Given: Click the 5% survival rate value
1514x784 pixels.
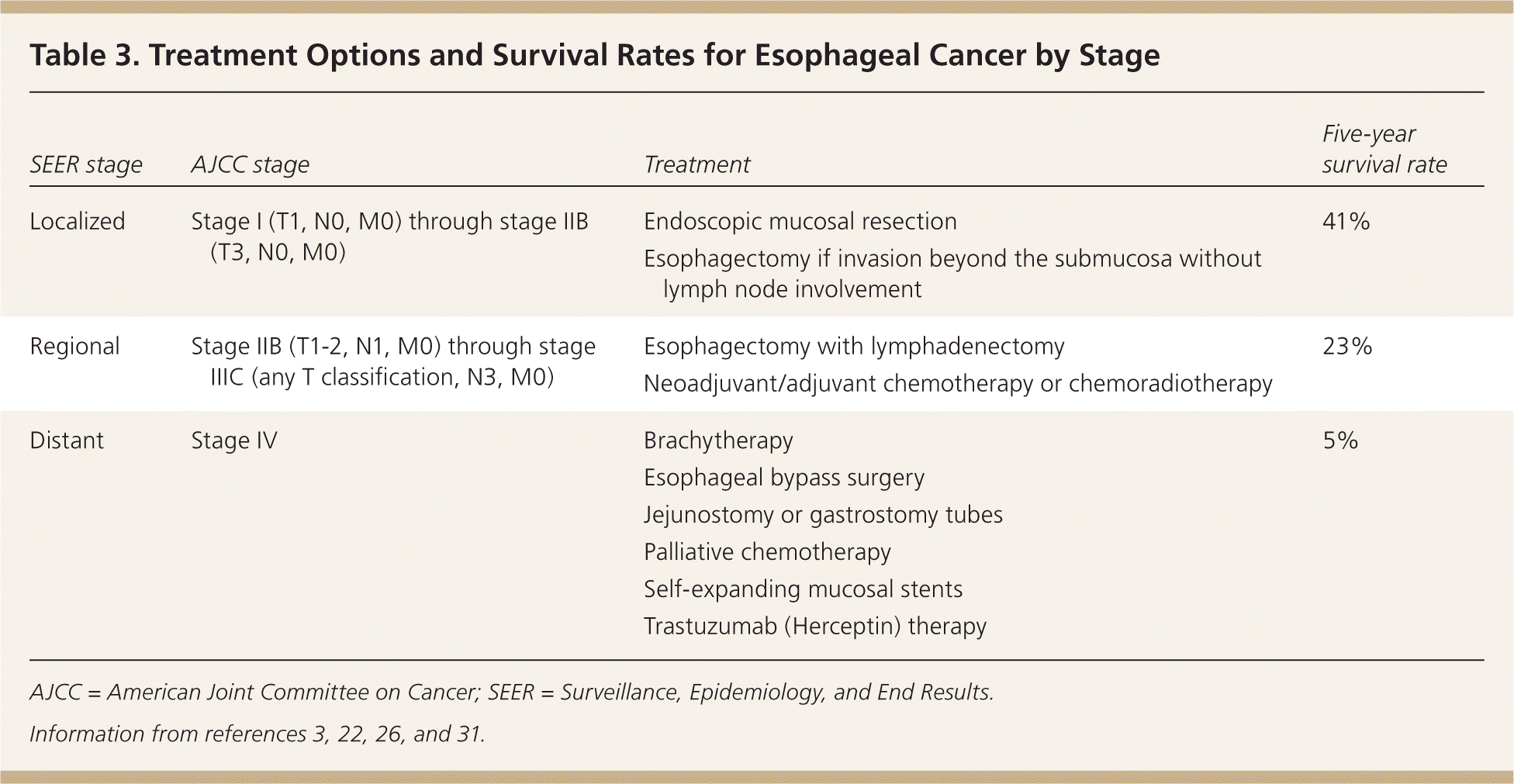Looking at the screenshot, I should [x=1340, y=440].
